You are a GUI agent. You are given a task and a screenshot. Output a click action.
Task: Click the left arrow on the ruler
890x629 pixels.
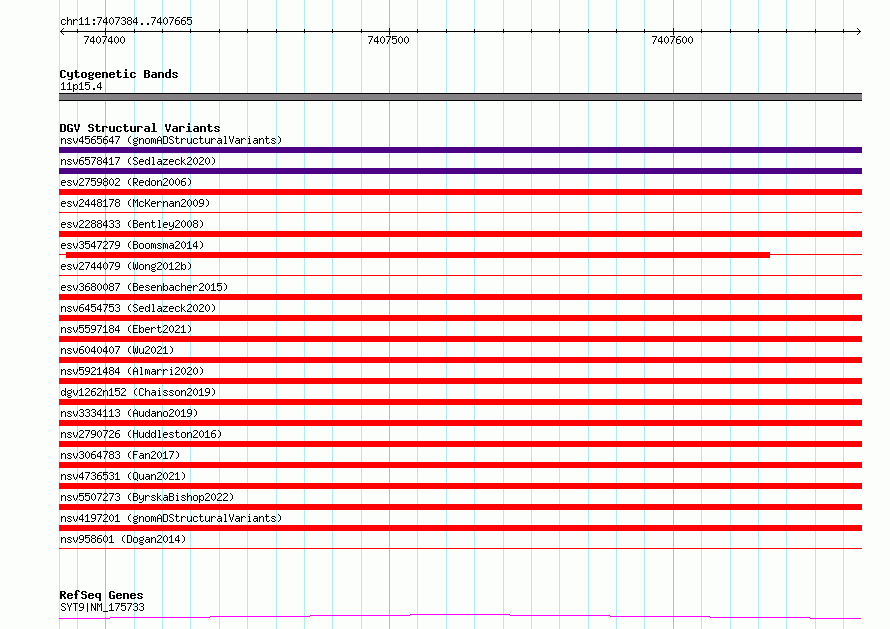62,31
